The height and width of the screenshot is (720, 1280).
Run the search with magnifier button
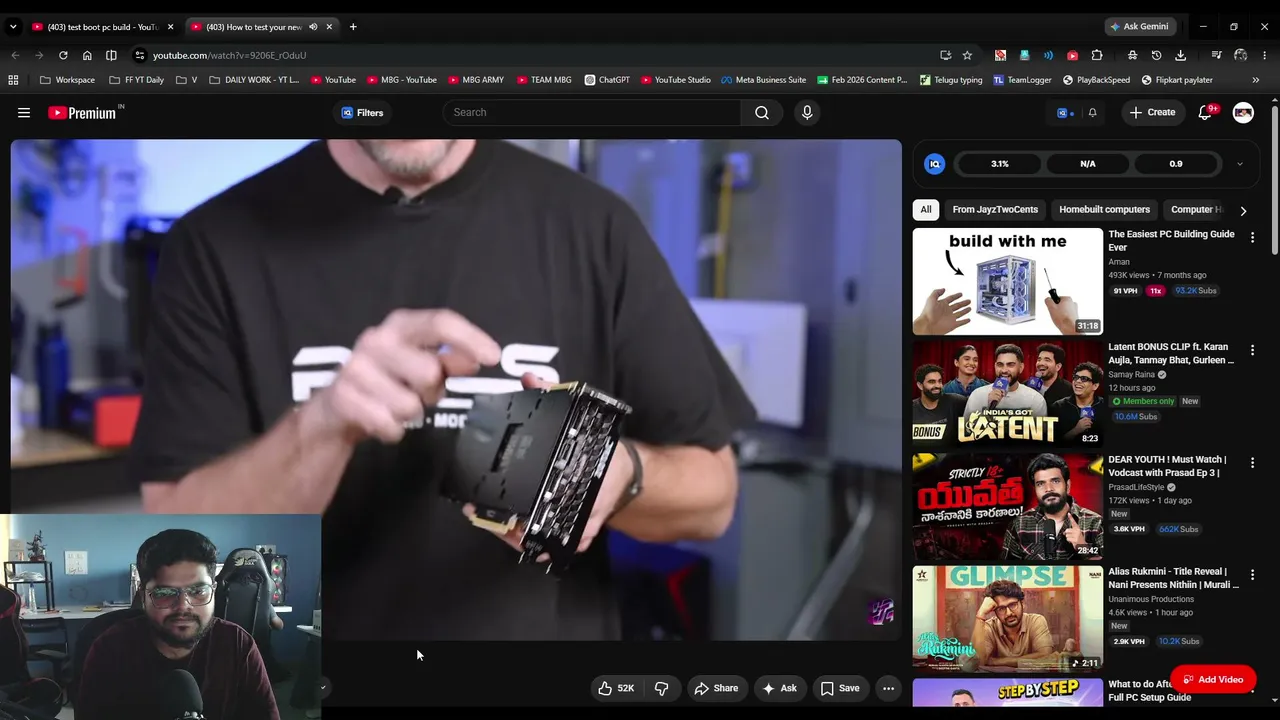click(x=762, y=113)
